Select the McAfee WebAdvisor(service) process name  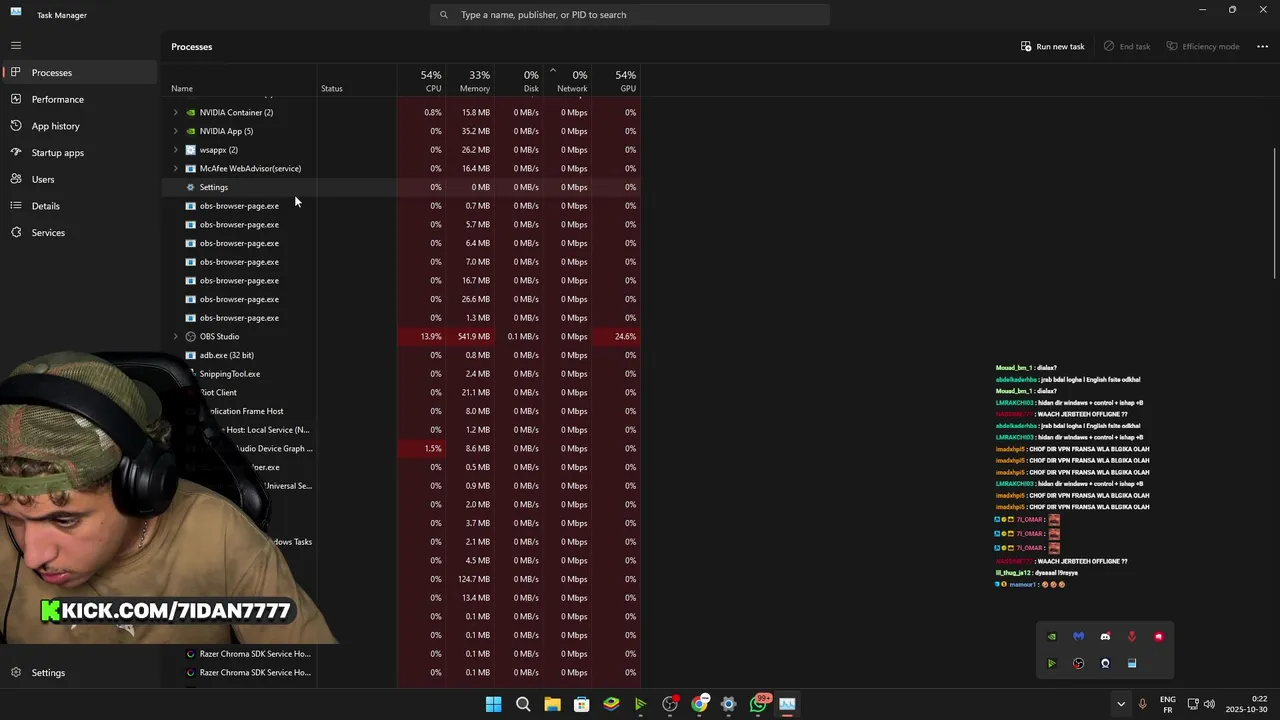[250, 169]
